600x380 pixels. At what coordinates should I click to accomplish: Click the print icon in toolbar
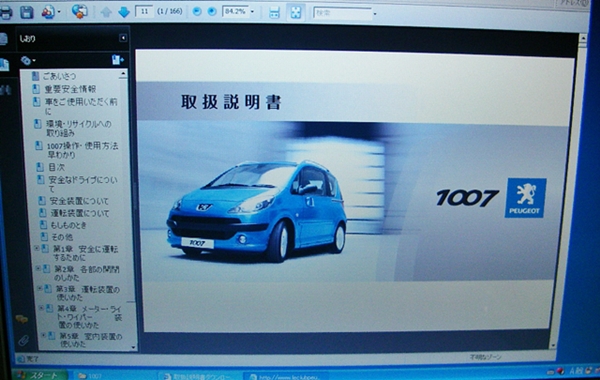(x=6, y=13)
